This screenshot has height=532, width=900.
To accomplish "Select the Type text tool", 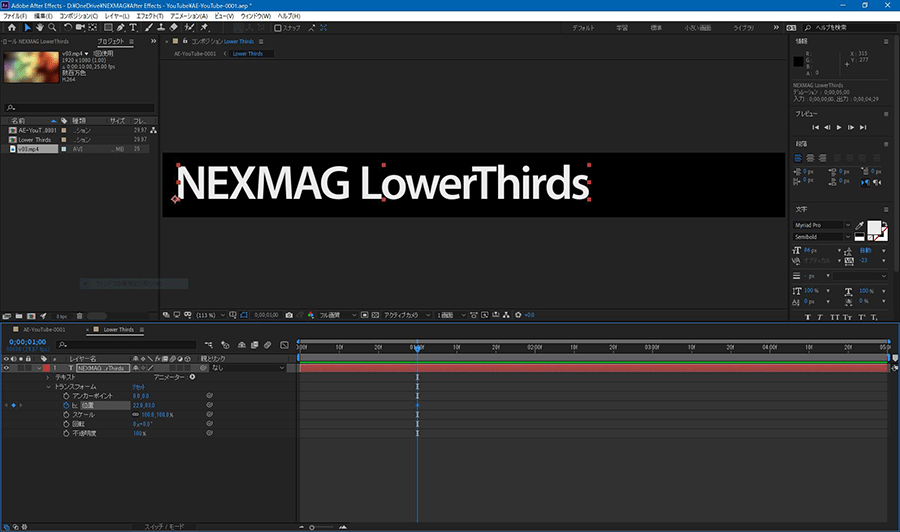I will pos(133,27).
